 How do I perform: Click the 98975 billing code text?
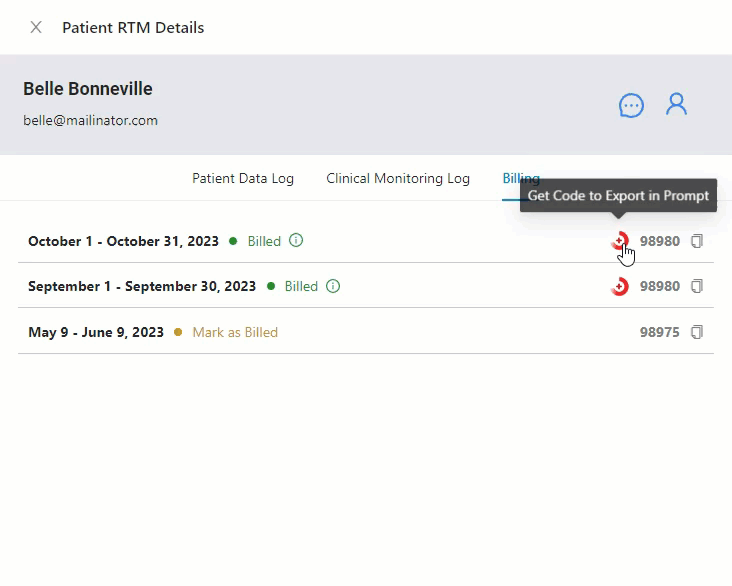659,332
